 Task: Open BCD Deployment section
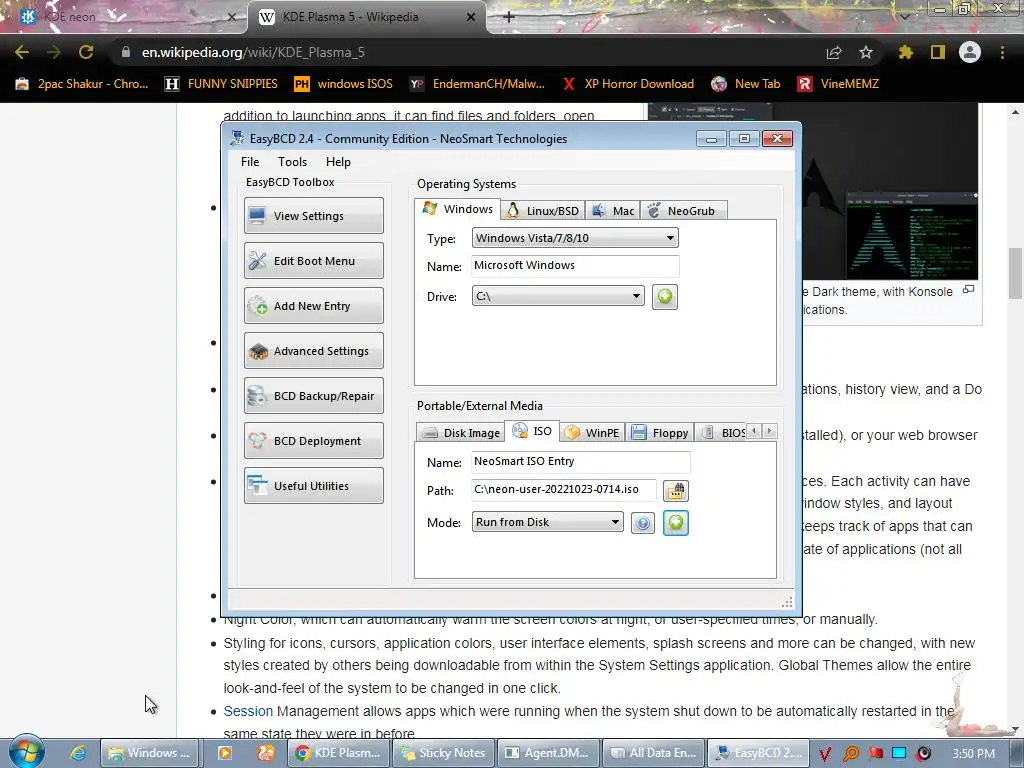[313, 441]
